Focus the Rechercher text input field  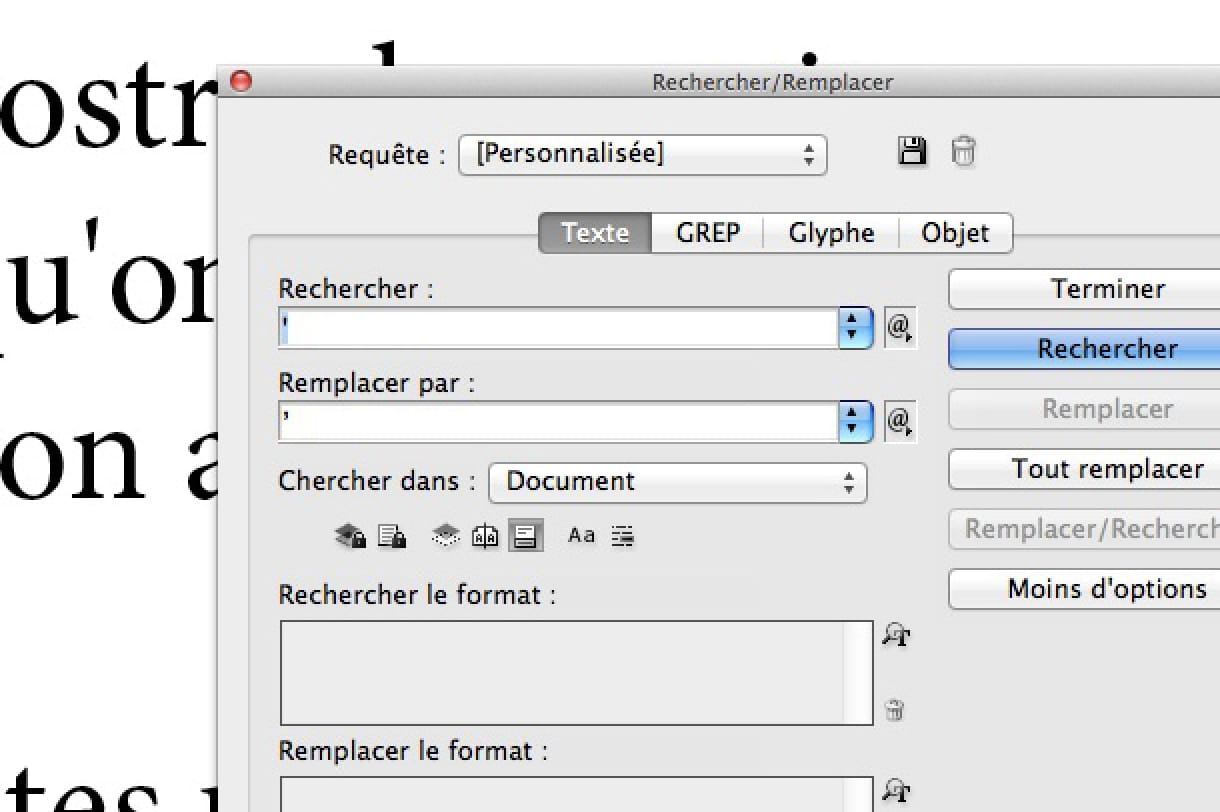(558, 328)
